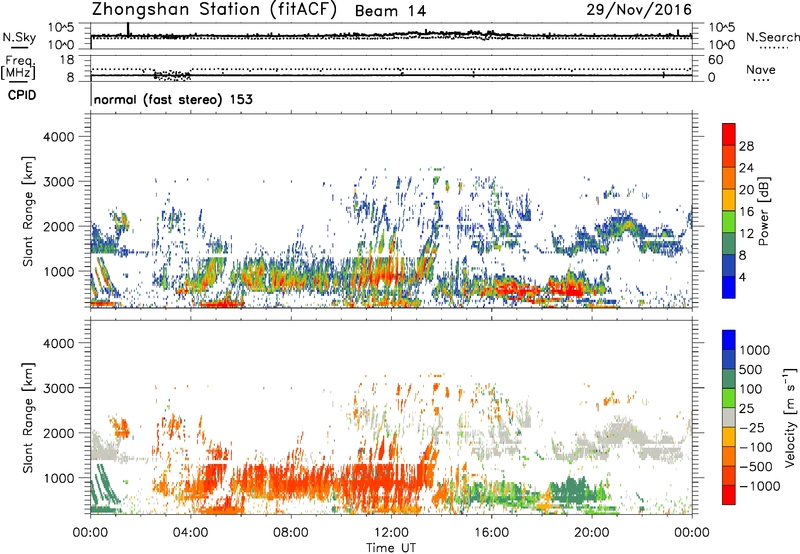Click the 'N.Sky' legend label
The width and height of the screenshot is (800, 554).
(19, 37)
